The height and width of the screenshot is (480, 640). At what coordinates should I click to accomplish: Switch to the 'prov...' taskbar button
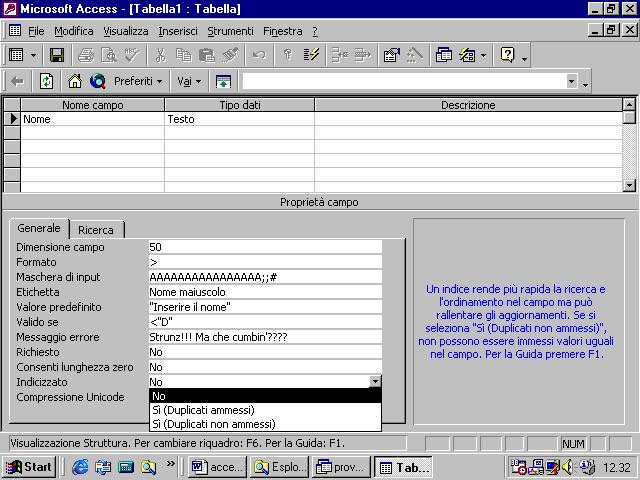342,467
